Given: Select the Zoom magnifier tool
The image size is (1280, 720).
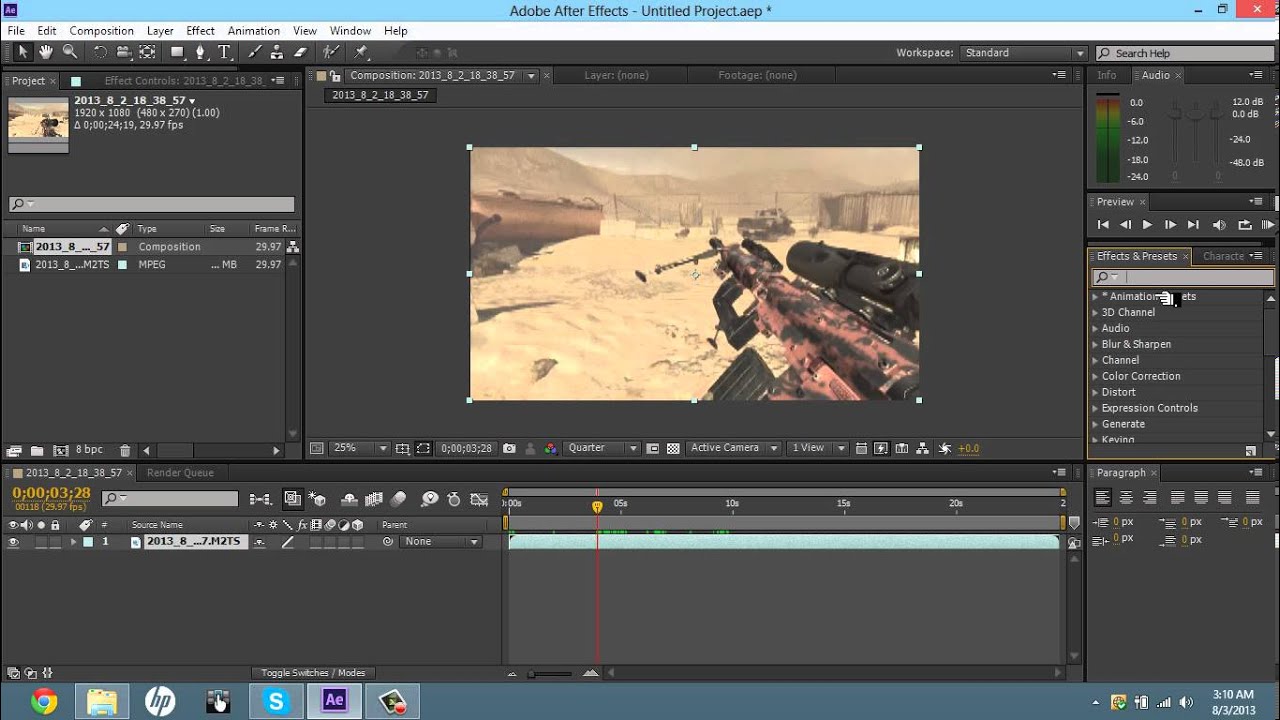Looking at the screenshot, I should (70, 52).
